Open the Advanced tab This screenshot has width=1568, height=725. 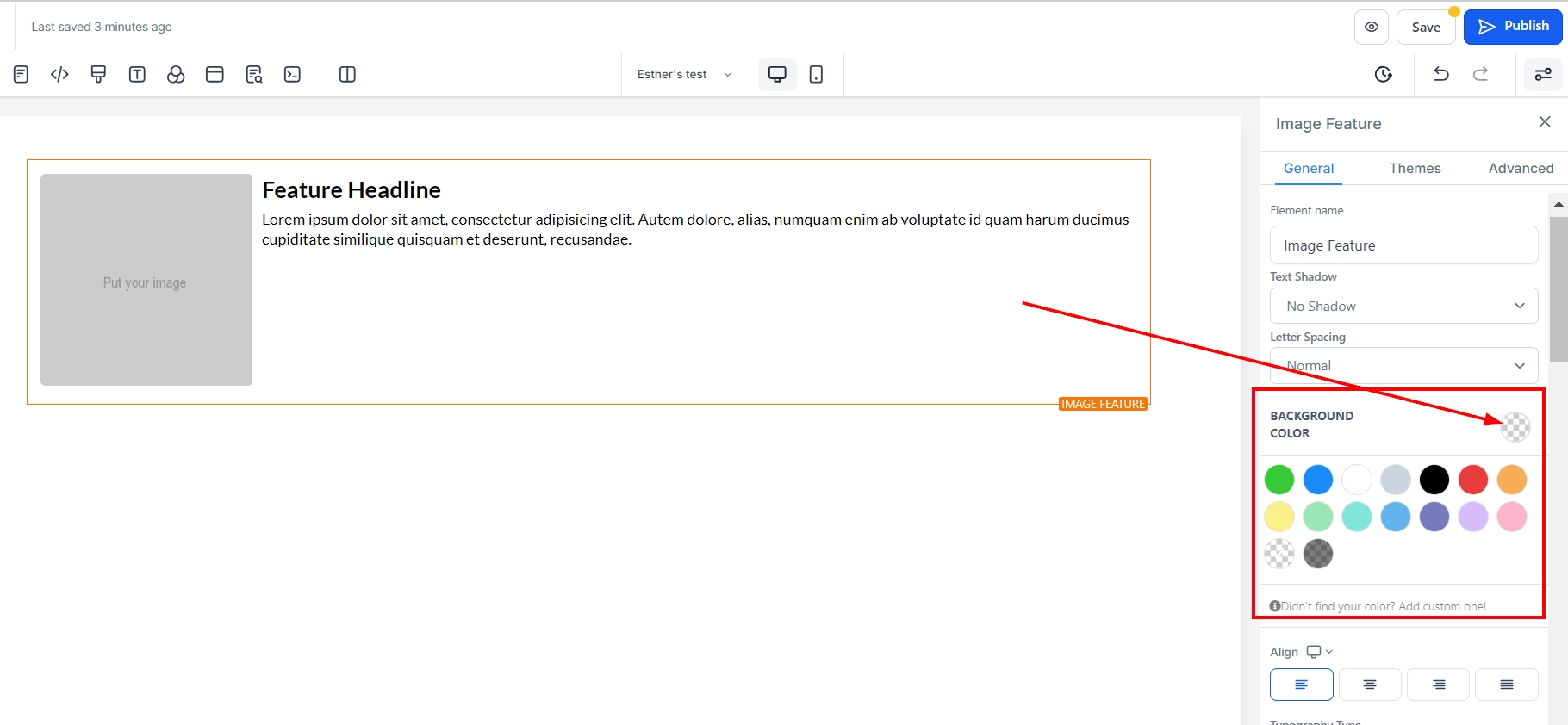coord(1521,169)
